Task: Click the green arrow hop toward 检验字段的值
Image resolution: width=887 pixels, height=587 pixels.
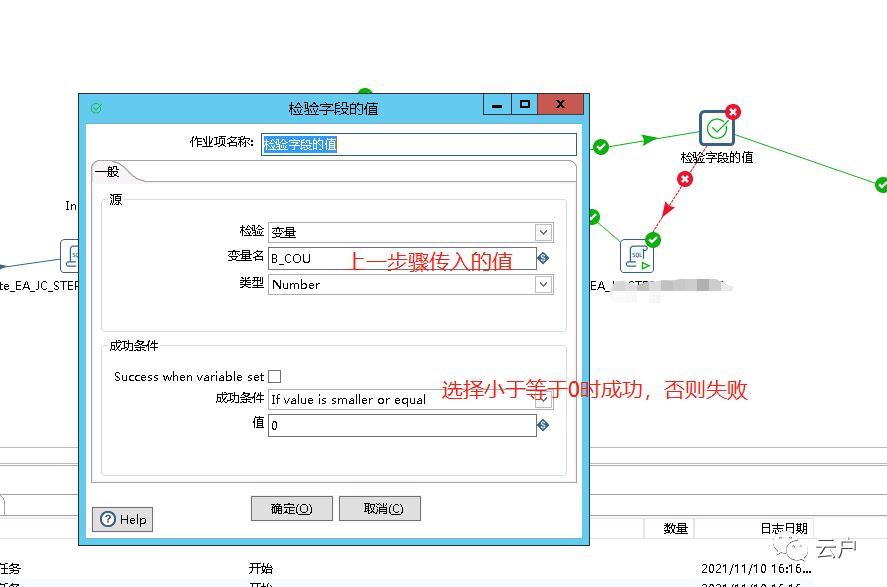Action: coord(649,139)
